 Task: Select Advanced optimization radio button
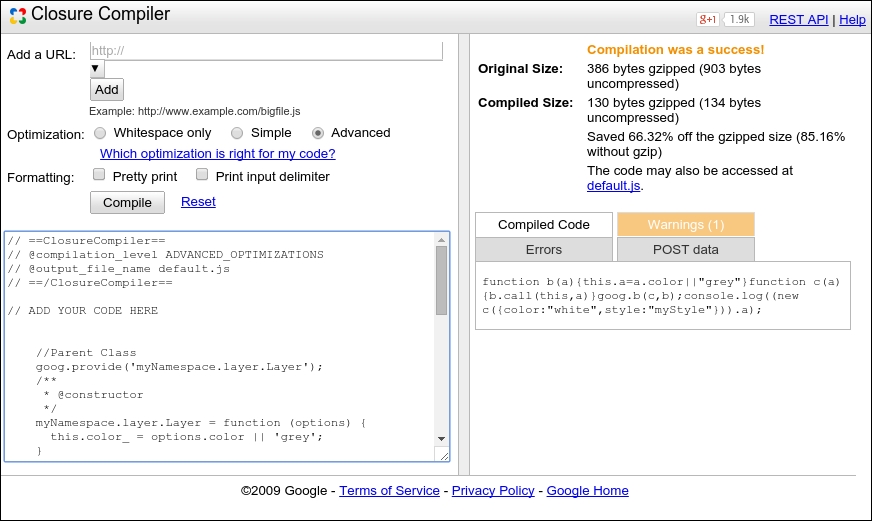click(318, 133)
